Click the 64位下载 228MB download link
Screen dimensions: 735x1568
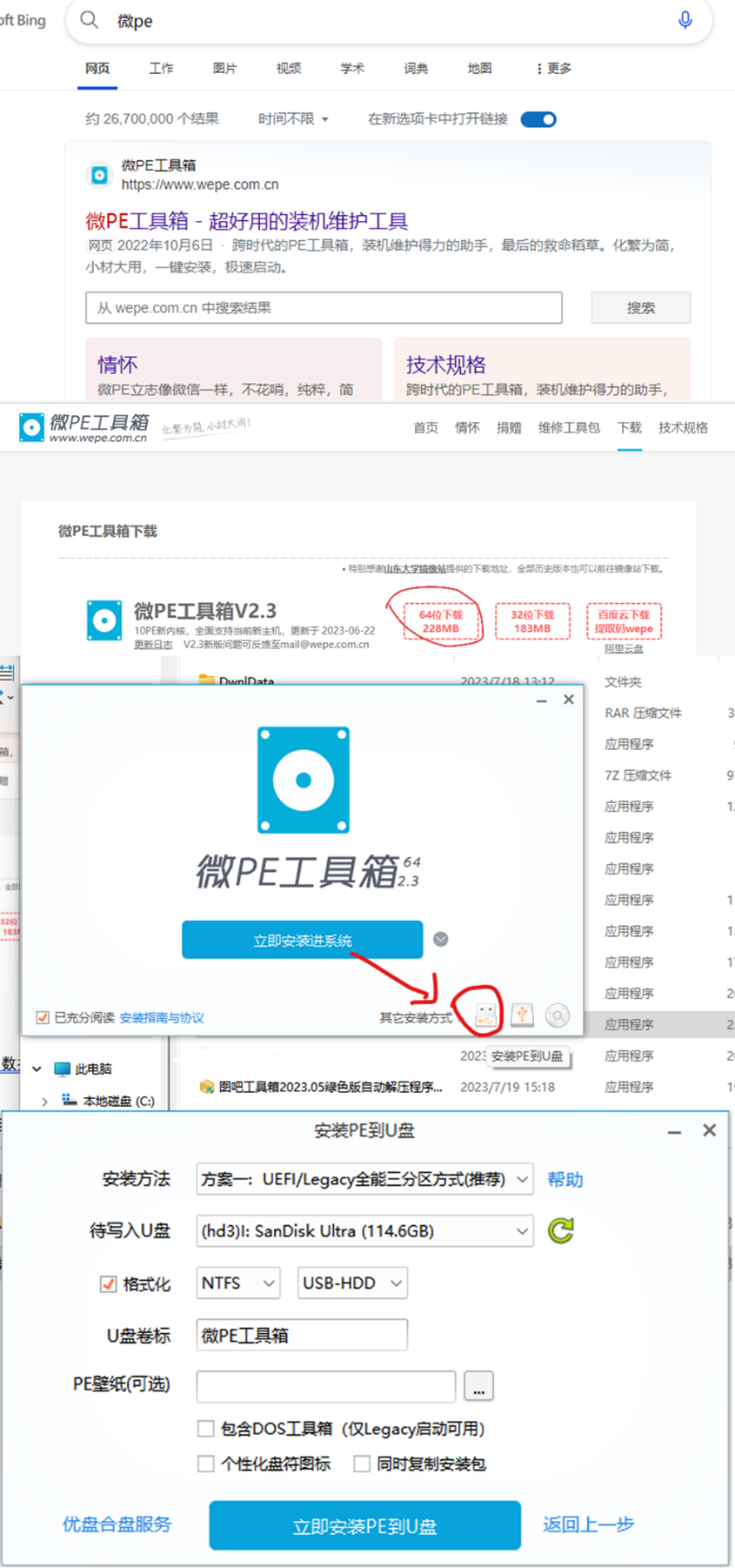[441, 621]
